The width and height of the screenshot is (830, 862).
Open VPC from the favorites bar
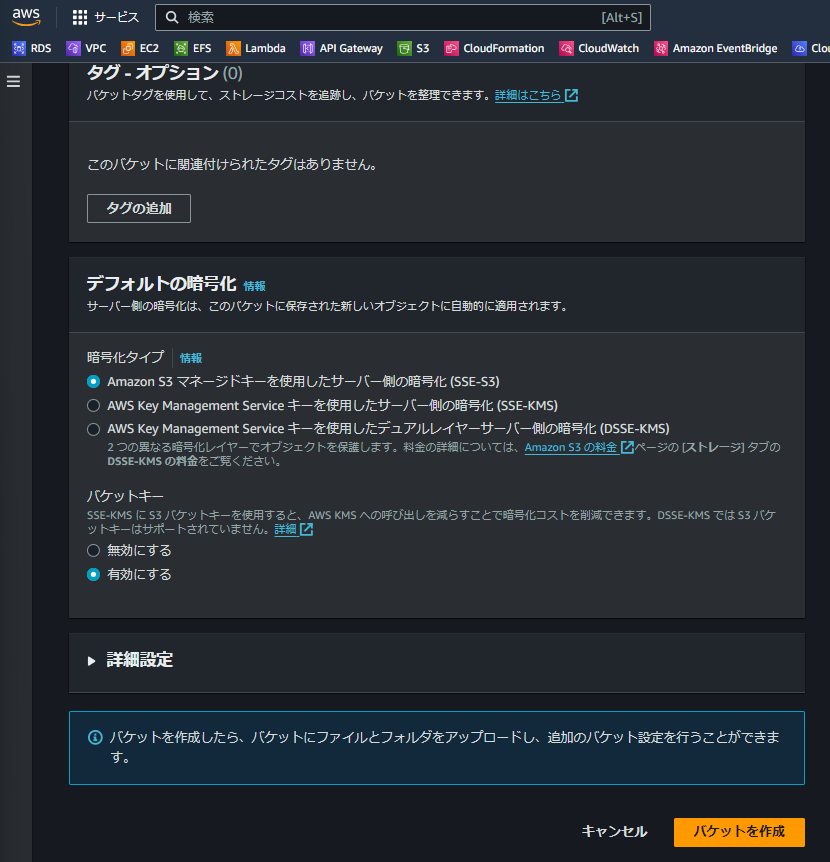86,47
